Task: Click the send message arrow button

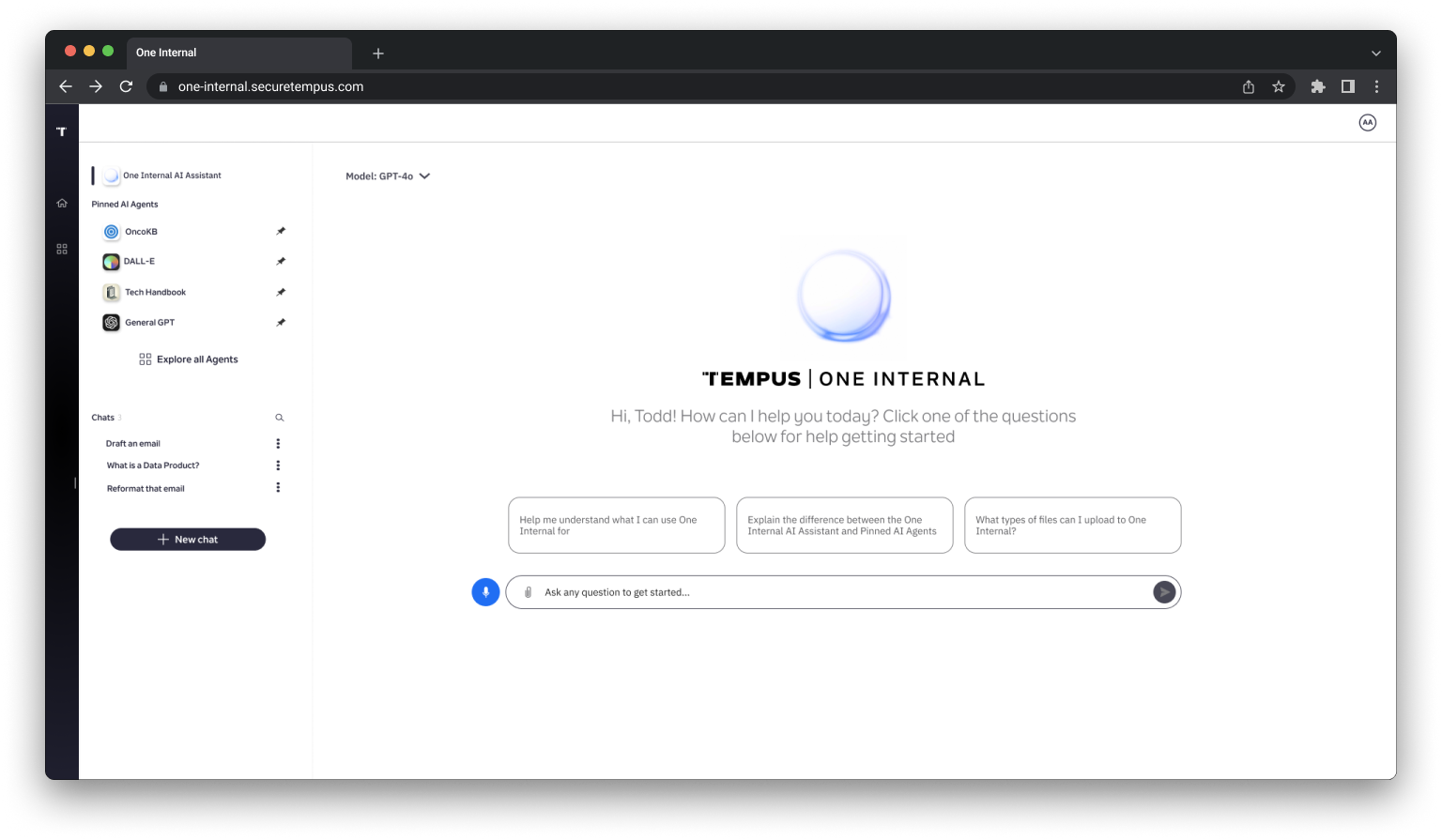Action: coord(1164,592)
